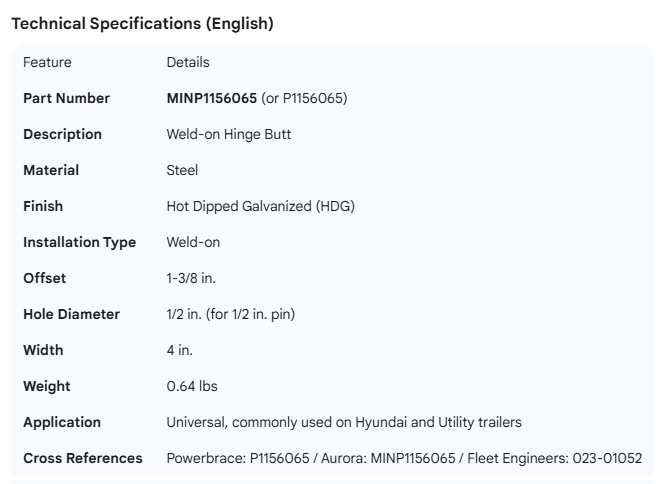
Task: Click the Hole Diameter row label
Action: click(x=71, y=314)
